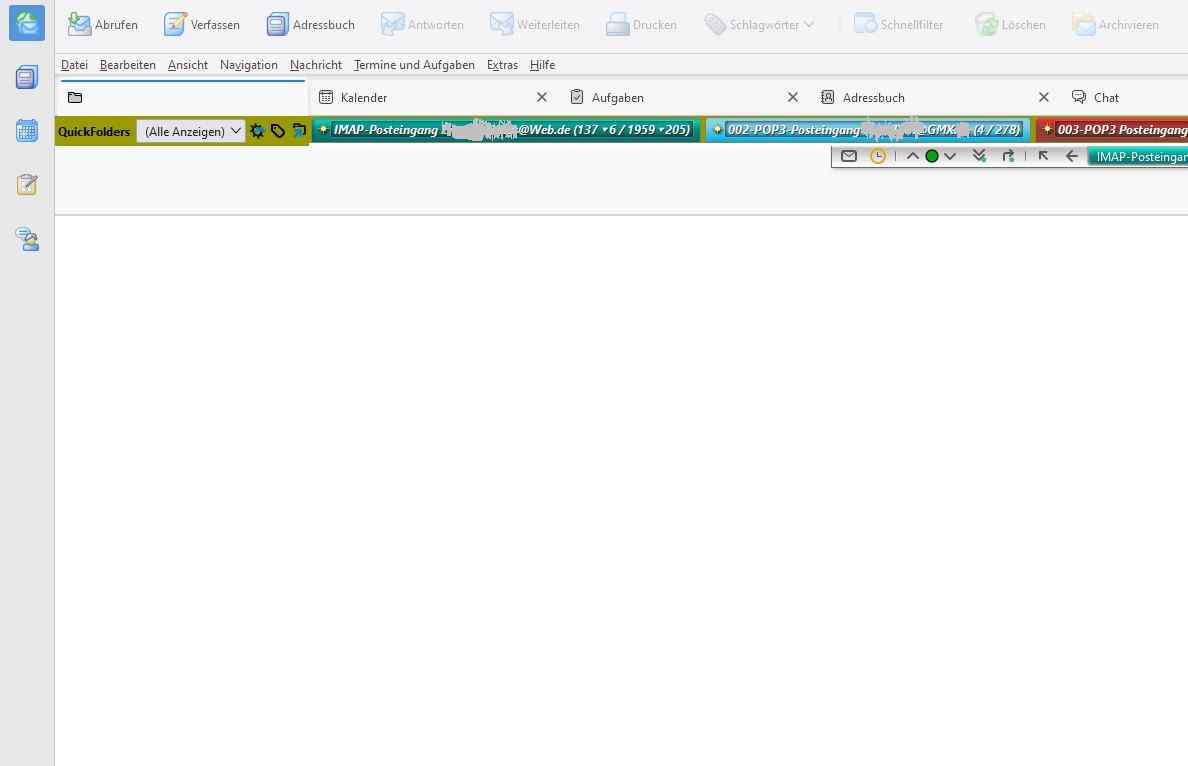Open QuickFolders settings gear icon
The width and height of the screenshot is (1188, 766).
click(258, 131)
